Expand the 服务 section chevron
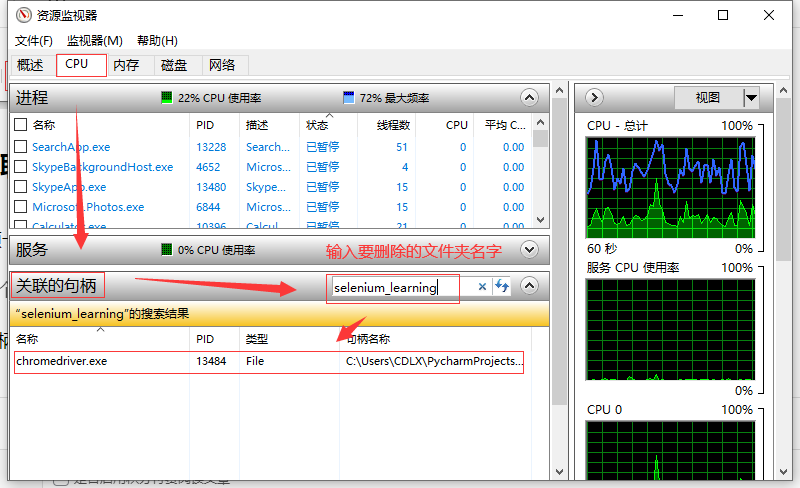This screenshot has width=800, height=488. 530,249
